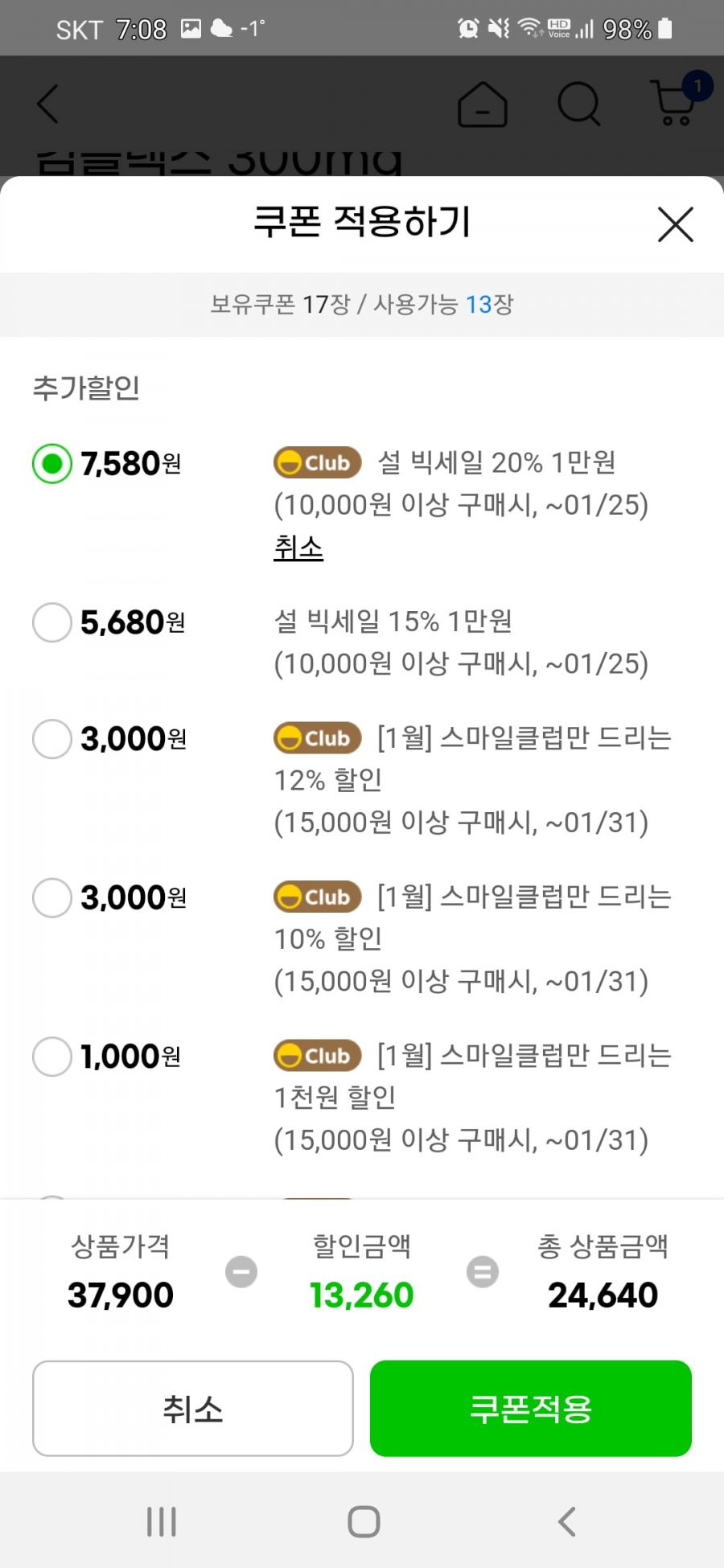Tap Android back navigation chevron

coord(566,1521)
